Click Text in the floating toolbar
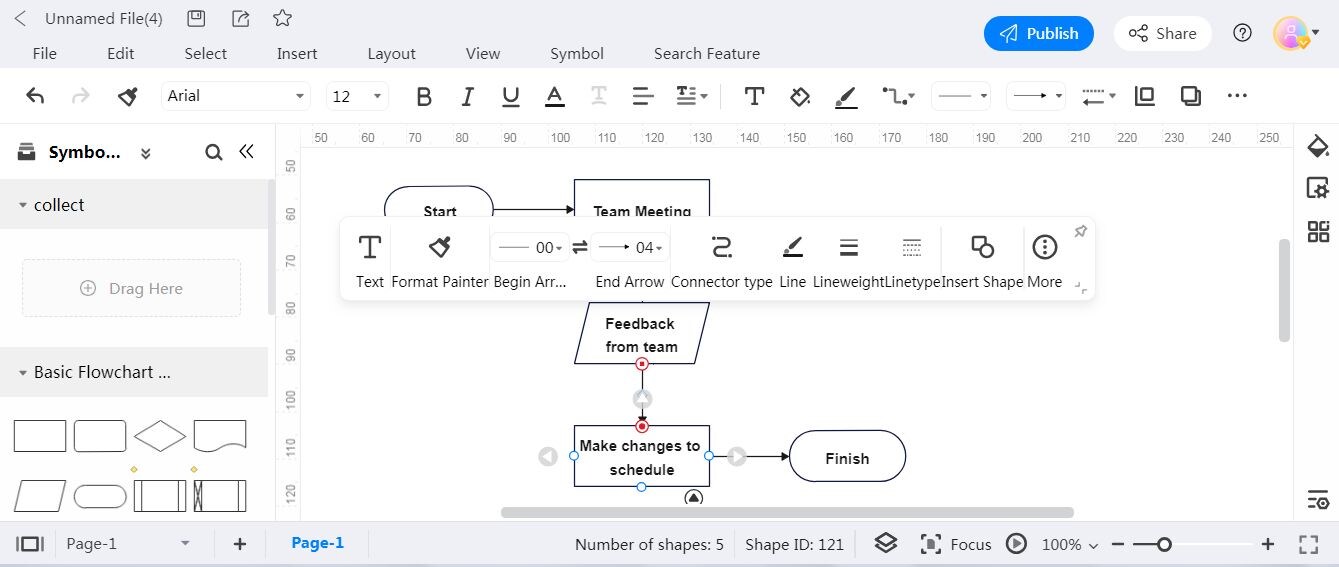 (370, 260)
